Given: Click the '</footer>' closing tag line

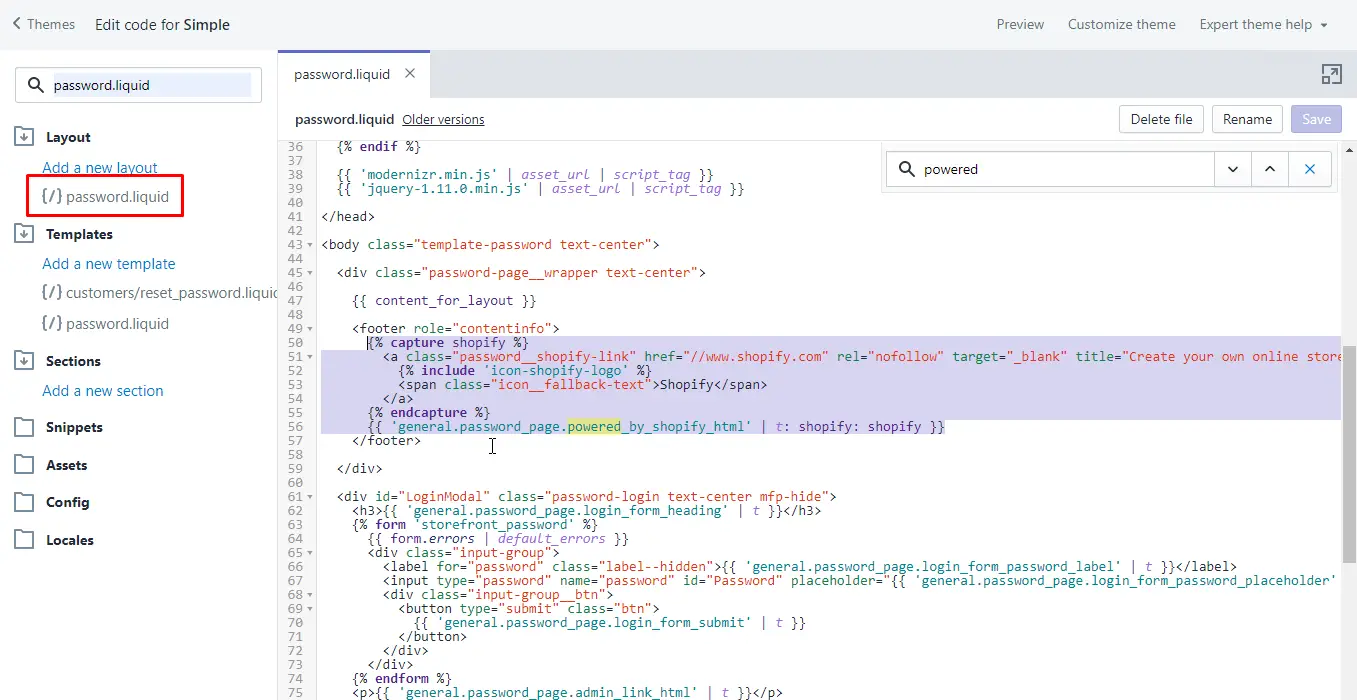Looking at the screenshot, I should tap(387, 440).
